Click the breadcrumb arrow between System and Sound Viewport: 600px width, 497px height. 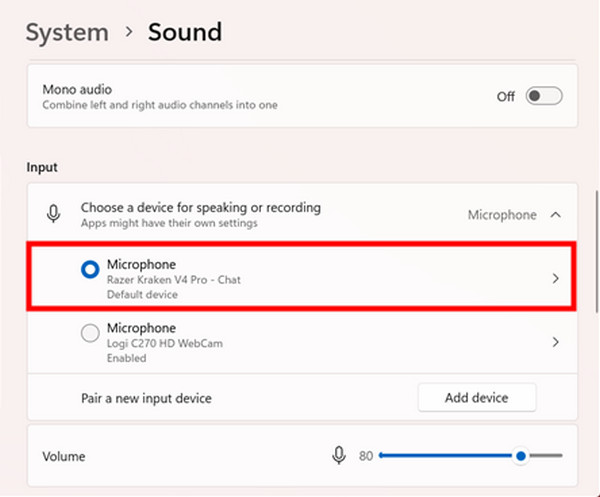pos(129,32)
